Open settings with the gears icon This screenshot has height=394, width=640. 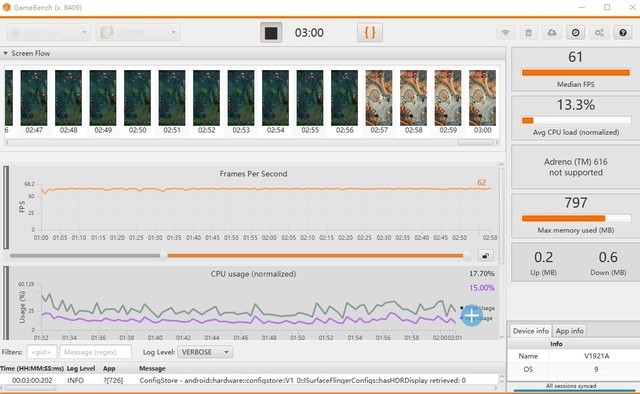599,33
